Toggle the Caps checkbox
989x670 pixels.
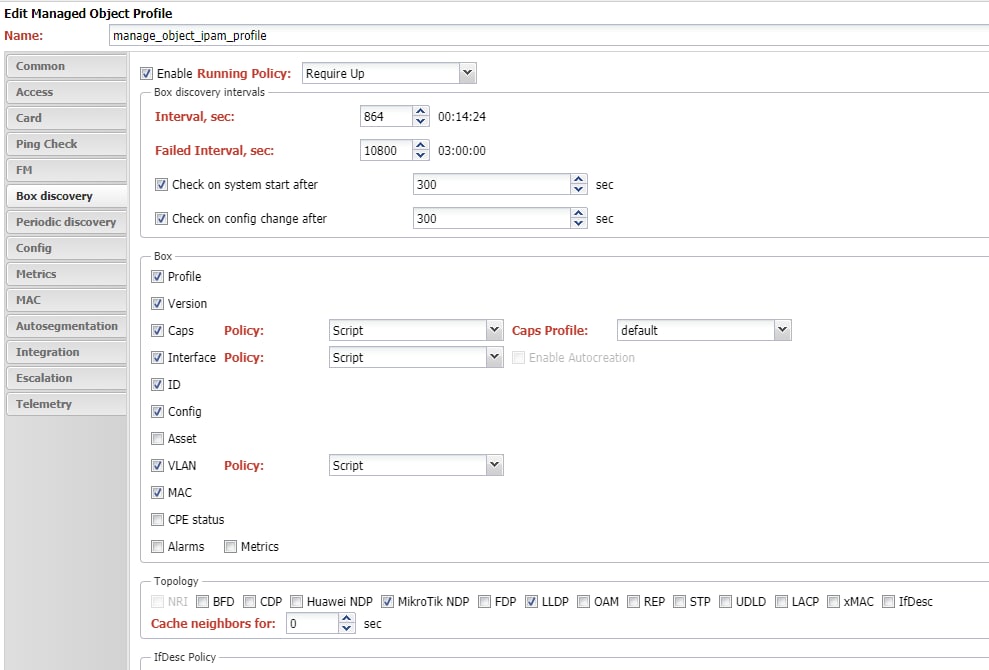tap(158, 331)
